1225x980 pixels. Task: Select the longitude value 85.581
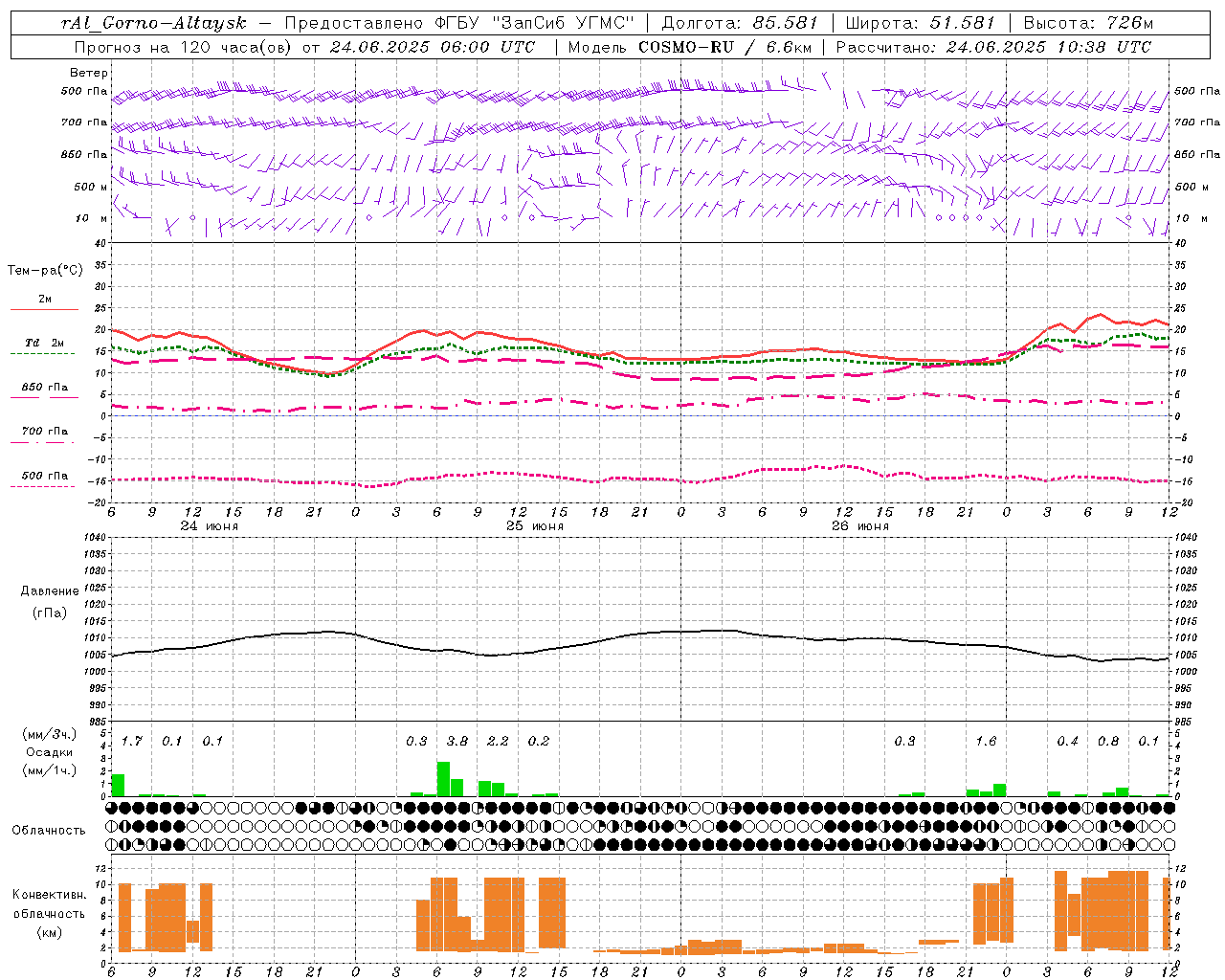click(786, 23)
